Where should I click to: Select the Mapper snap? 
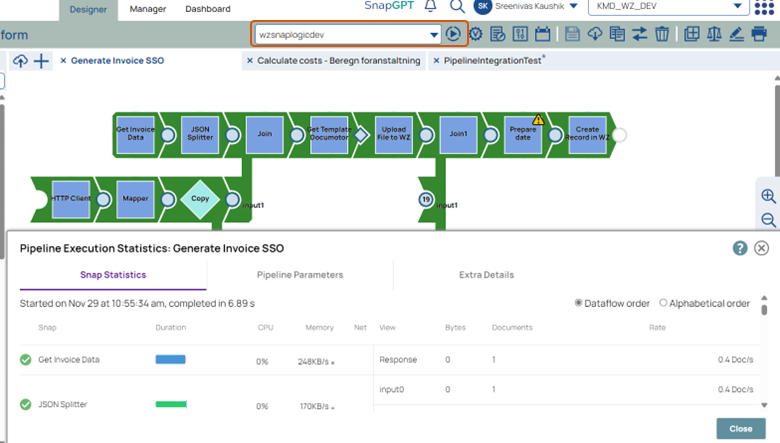pos(135,199)
